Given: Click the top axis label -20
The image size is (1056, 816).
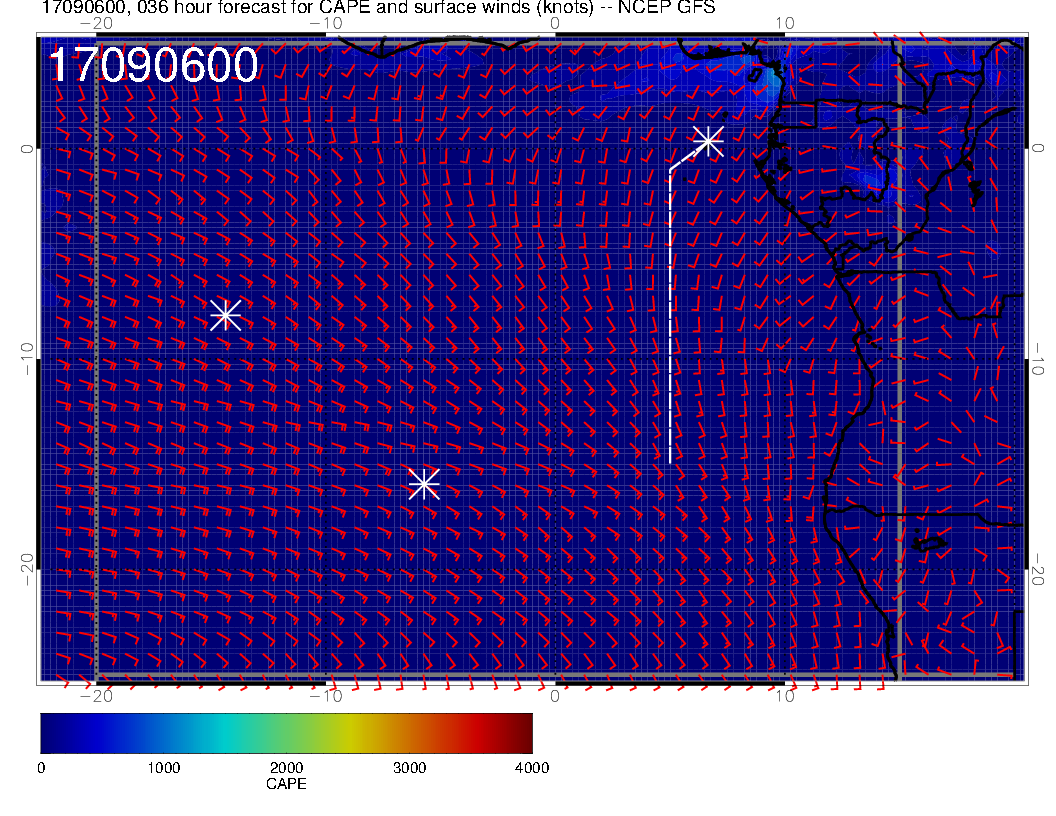Looking at the screenshot, I should point(96,23).
